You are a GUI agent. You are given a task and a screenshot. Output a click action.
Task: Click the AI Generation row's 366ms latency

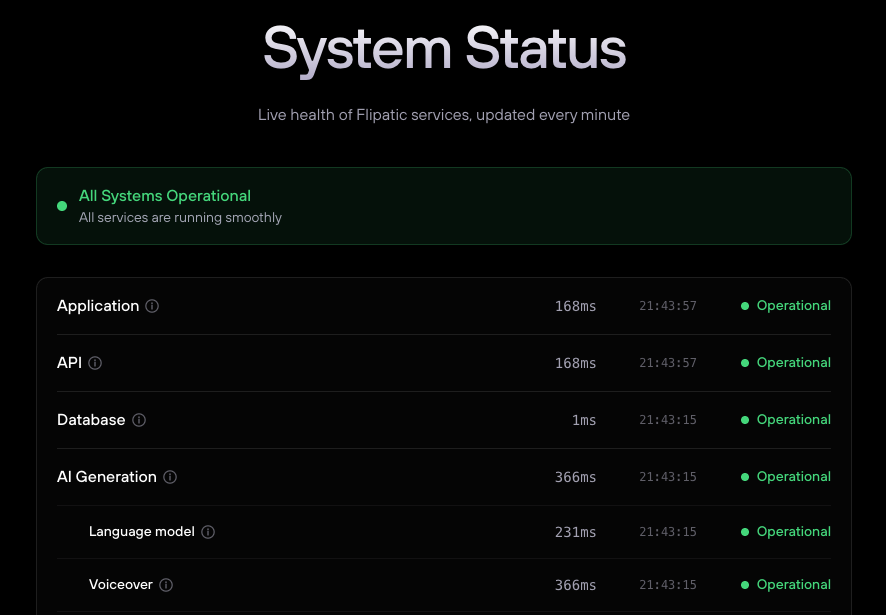click(x=575, y=478)
